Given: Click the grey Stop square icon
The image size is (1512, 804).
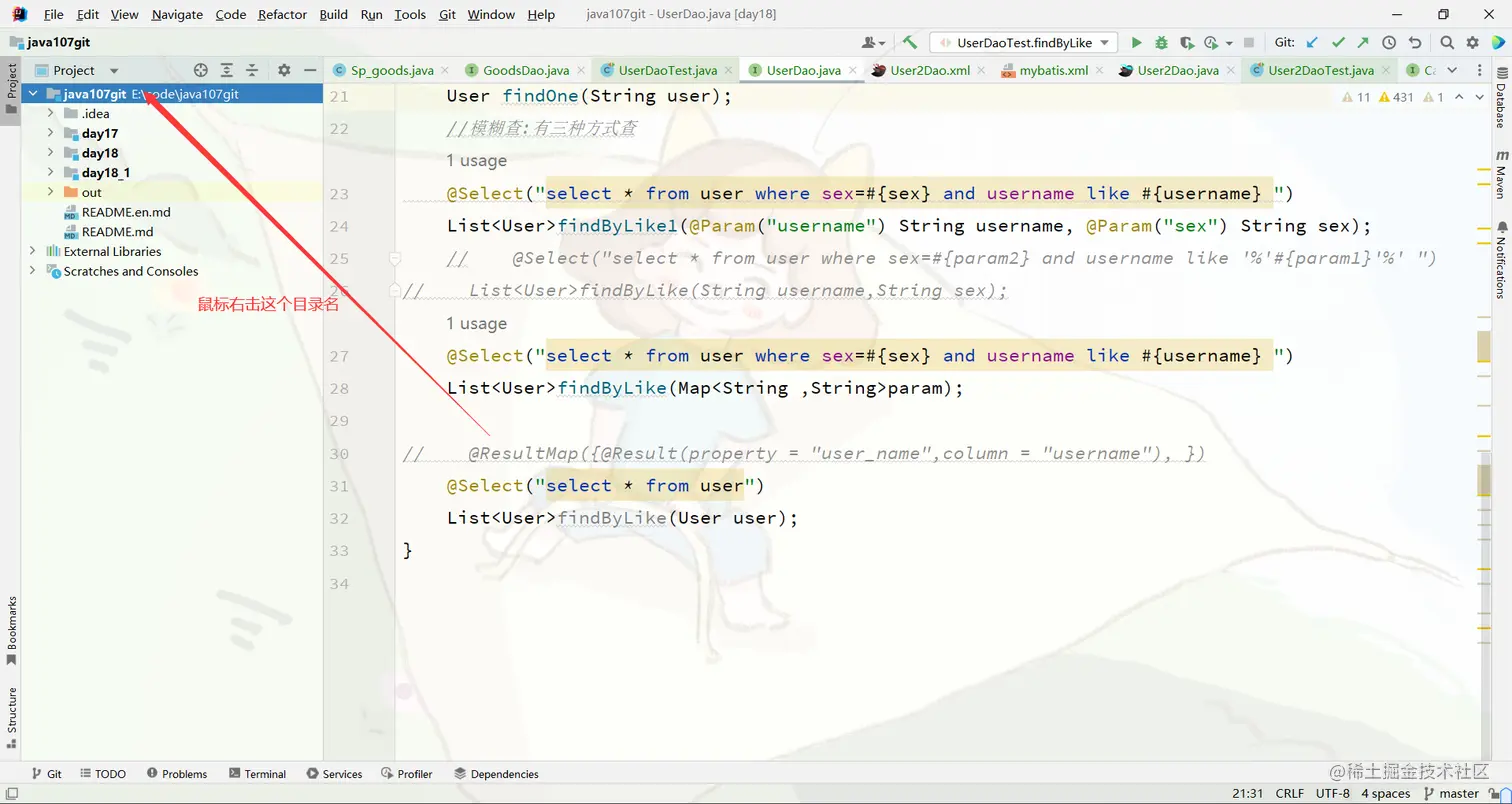Looking at the screenshot, I should pyautogui.click(x=1249, y=43).
